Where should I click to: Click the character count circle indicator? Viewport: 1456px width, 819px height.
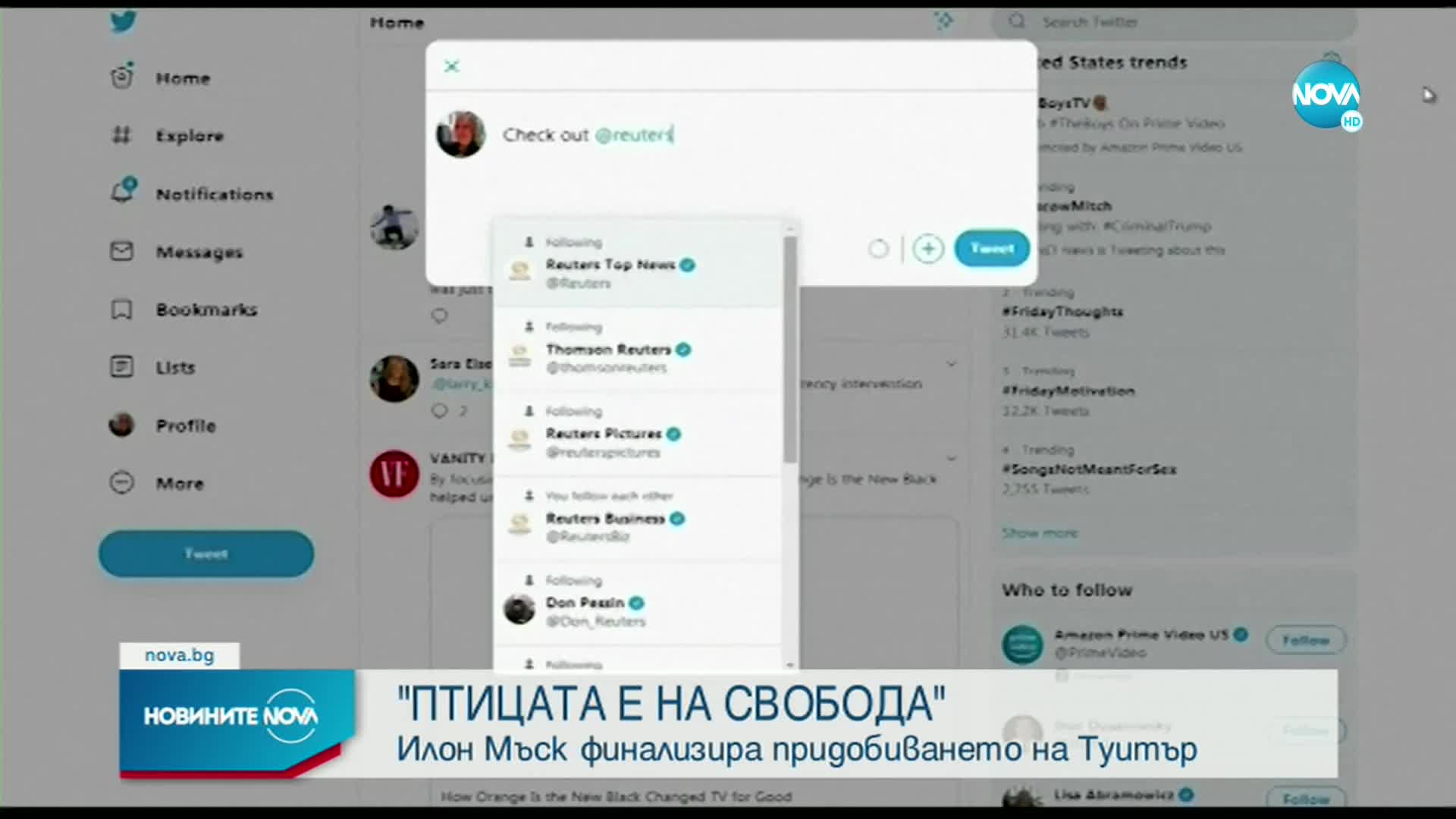(878, 248)
